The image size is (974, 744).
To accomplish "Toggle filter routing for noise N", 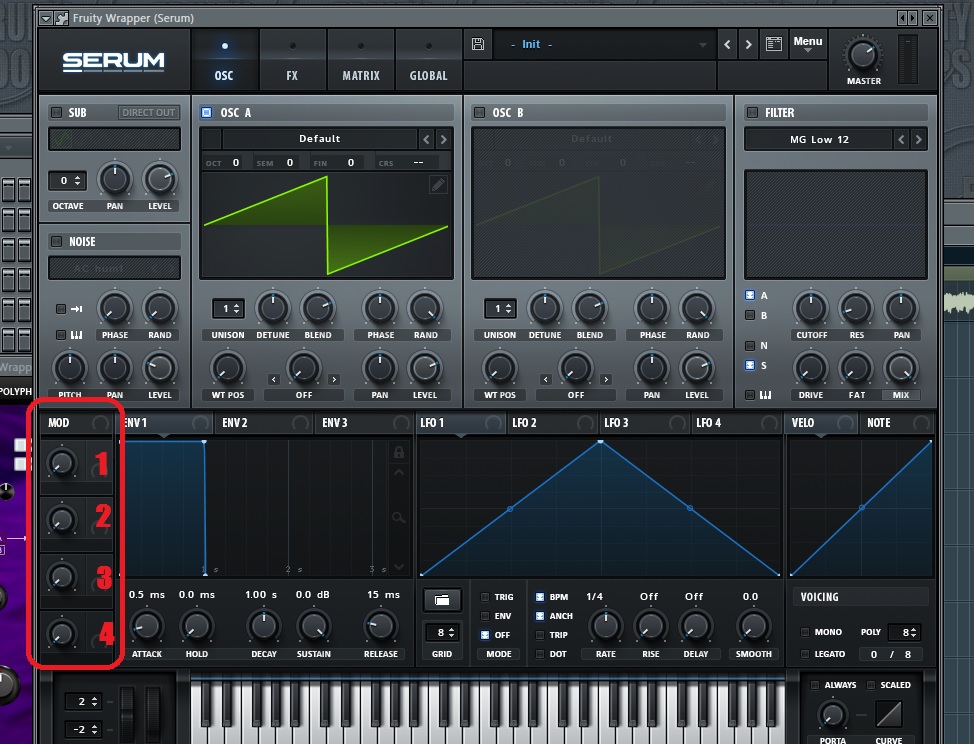I will [750, 345].
